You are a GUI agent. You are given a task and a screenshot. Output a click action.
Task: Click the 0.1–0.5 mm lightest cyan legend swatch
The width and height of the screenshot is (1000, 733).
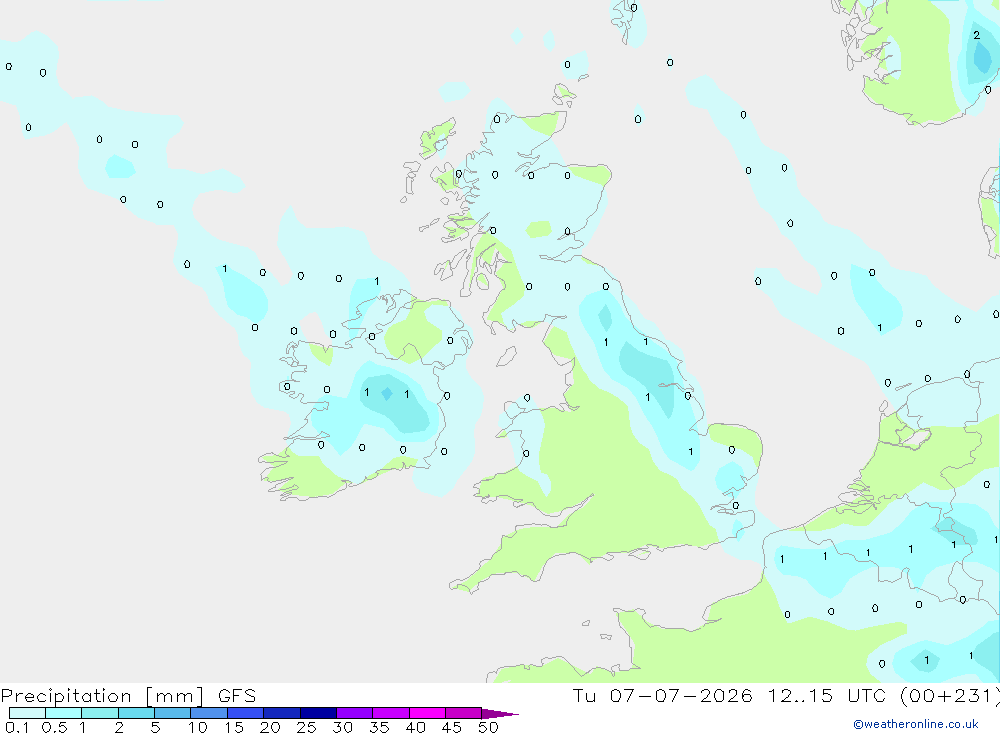coord(27,713)
